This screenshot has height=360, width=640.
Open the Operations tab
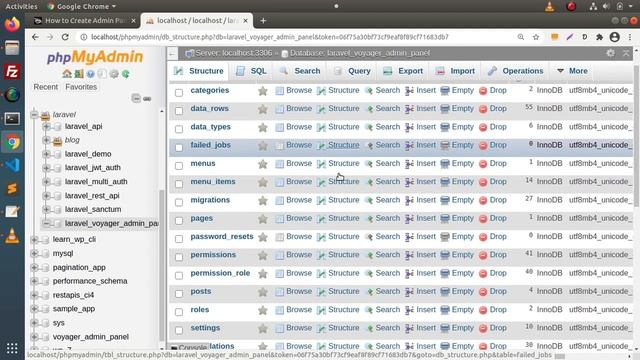(x=516, y=71)
